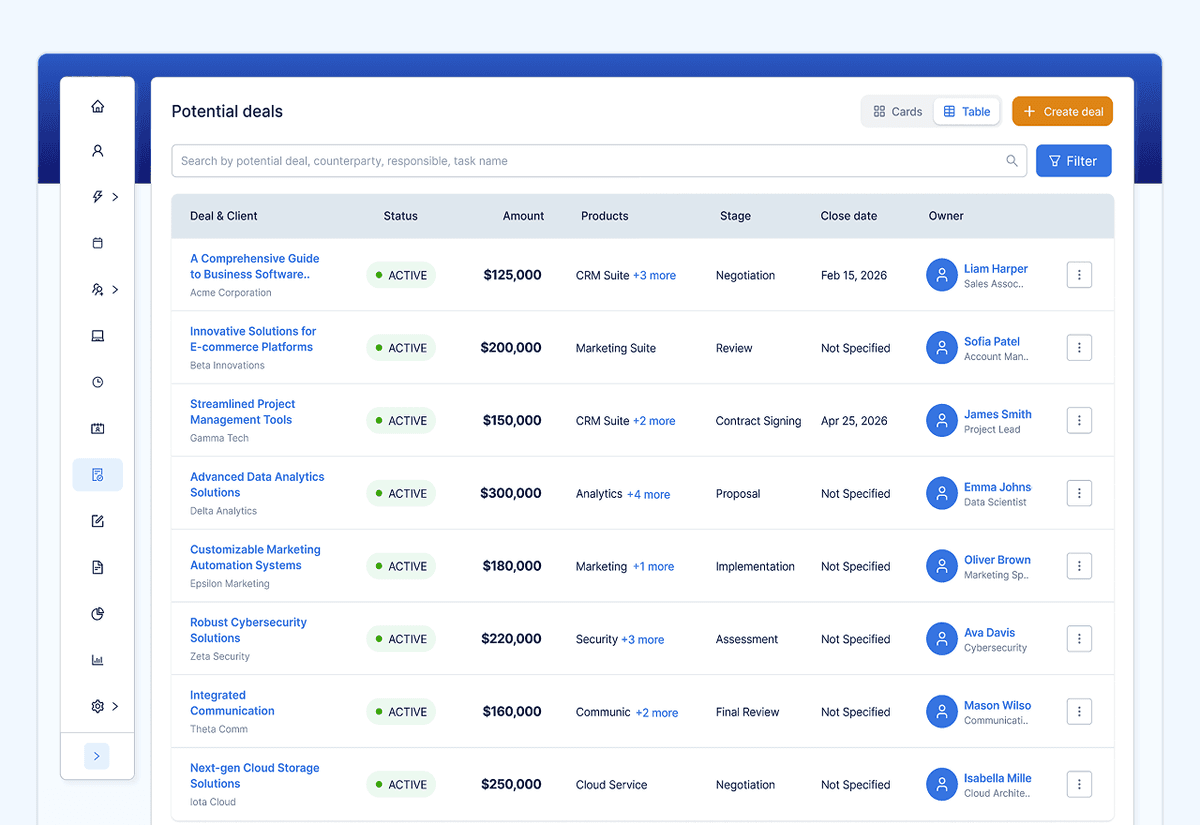This screenshot has height=825, width=1200.
Task: Open the user profile icon in sidebar
Action: [x=97, y=151]
